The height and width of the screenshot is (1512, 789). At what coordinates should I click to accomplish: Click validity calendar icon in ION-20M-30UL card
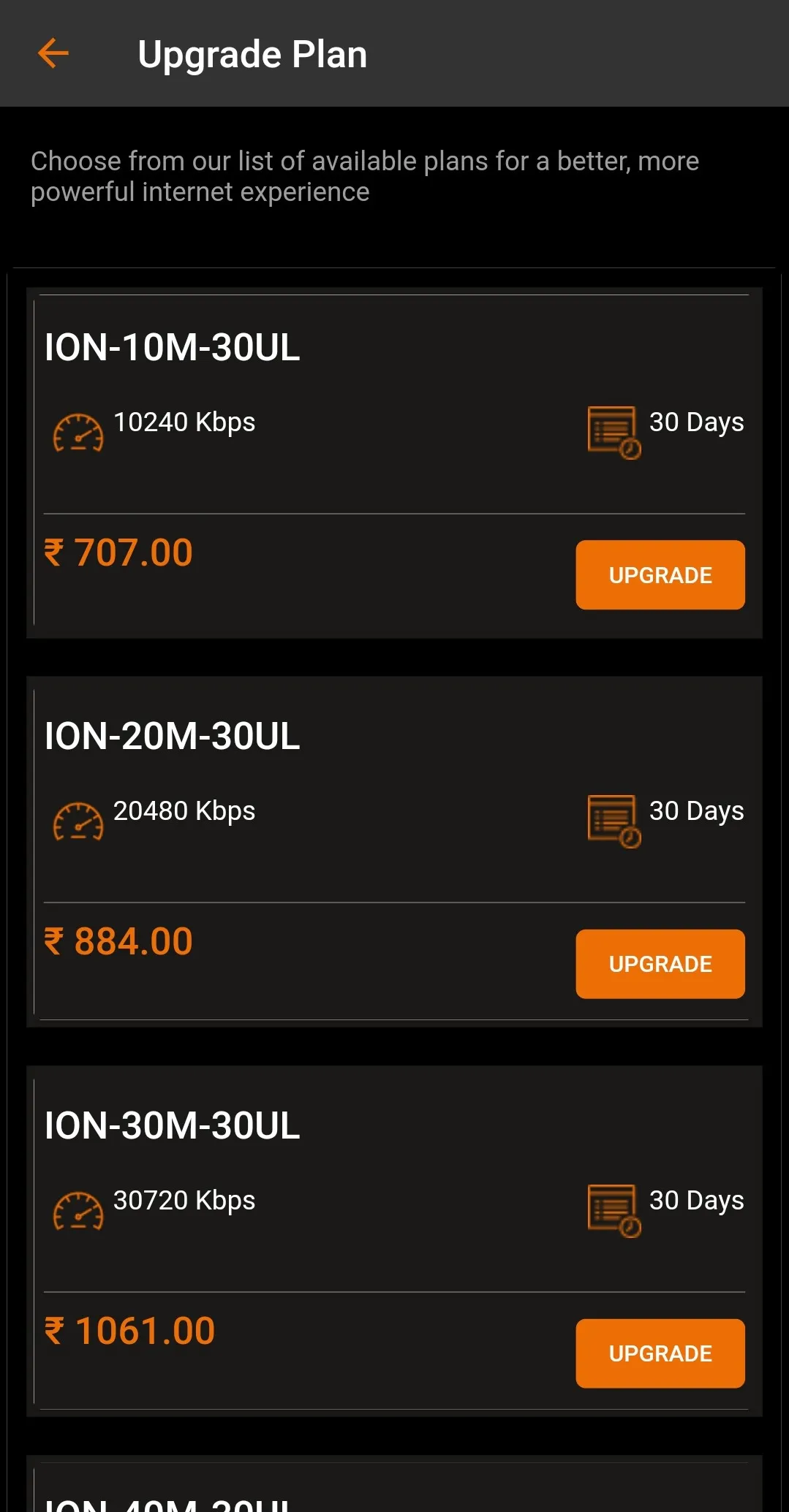(x=614, y=821)
